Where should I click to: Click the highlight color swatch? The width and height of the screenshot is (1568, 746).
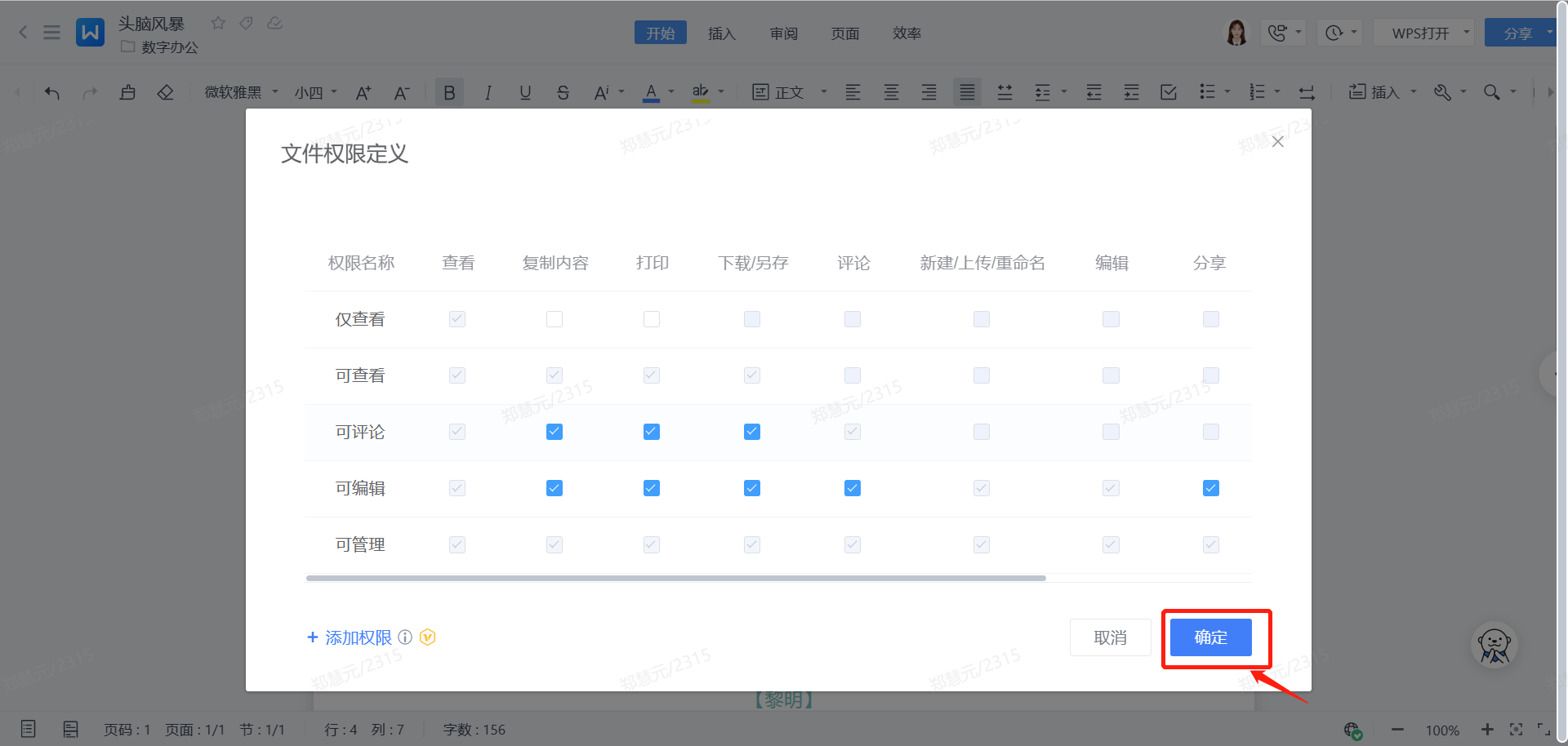pyautogui.click(x=700, y=92)
